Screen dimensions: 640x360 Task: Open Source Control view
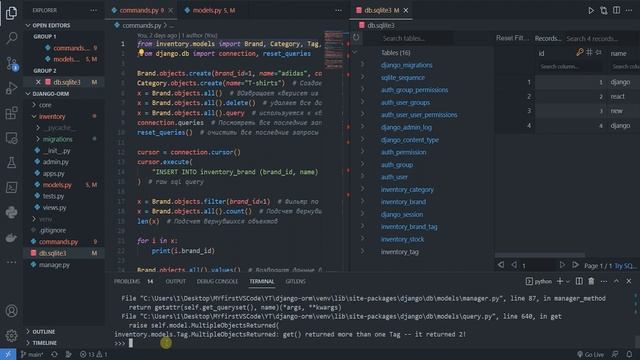(11, 64)
